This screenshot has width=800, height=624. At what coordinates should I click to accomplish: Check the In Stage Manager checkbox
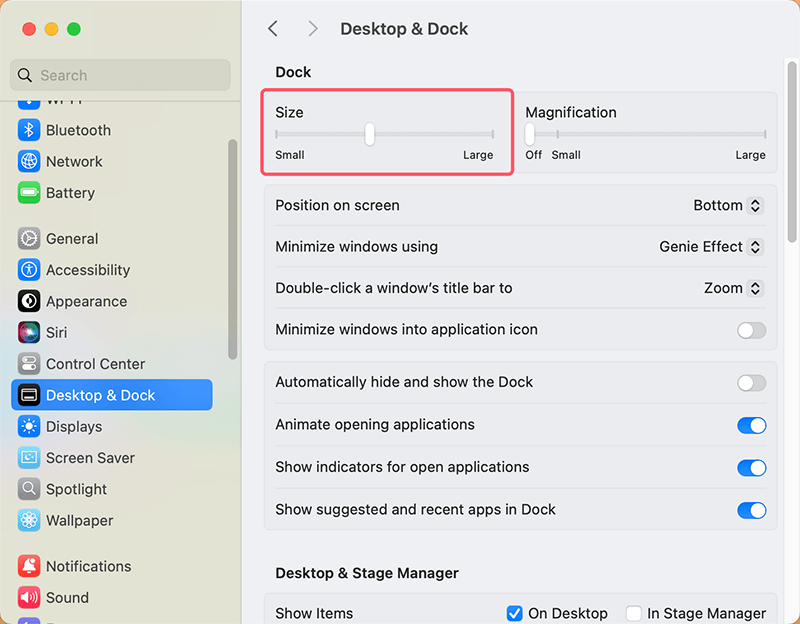click(633, 613)
